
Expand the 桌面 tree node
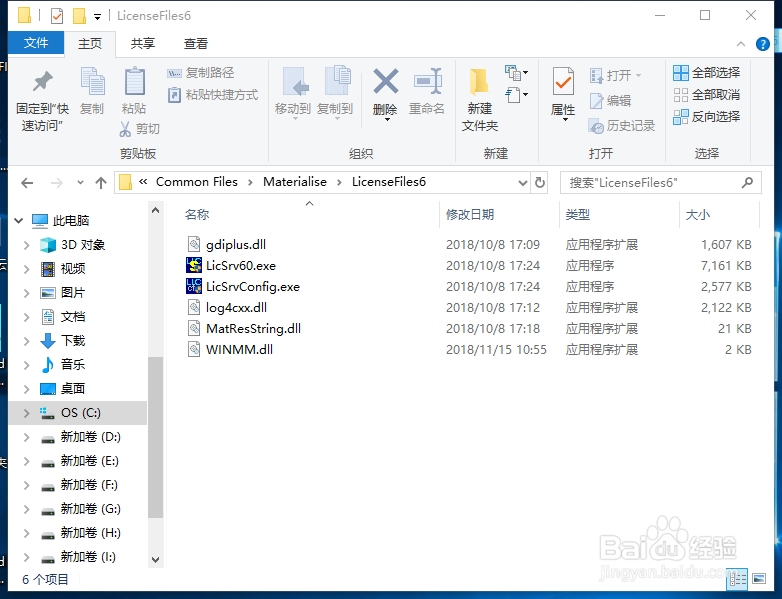[x=26, y=389]
